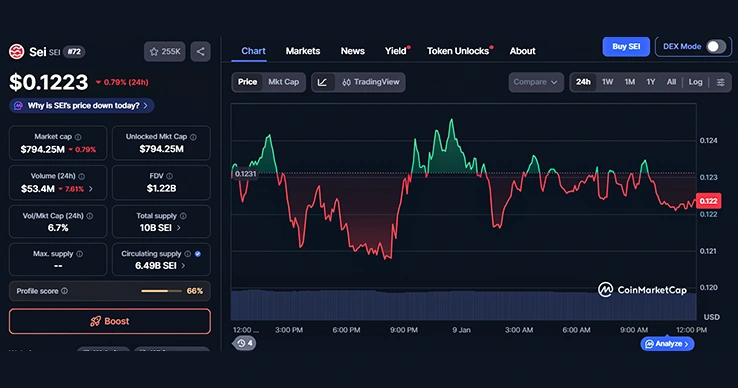Switch to TradingView chart
This screenshot has height=388, width=738.
(x=370, y=82)
